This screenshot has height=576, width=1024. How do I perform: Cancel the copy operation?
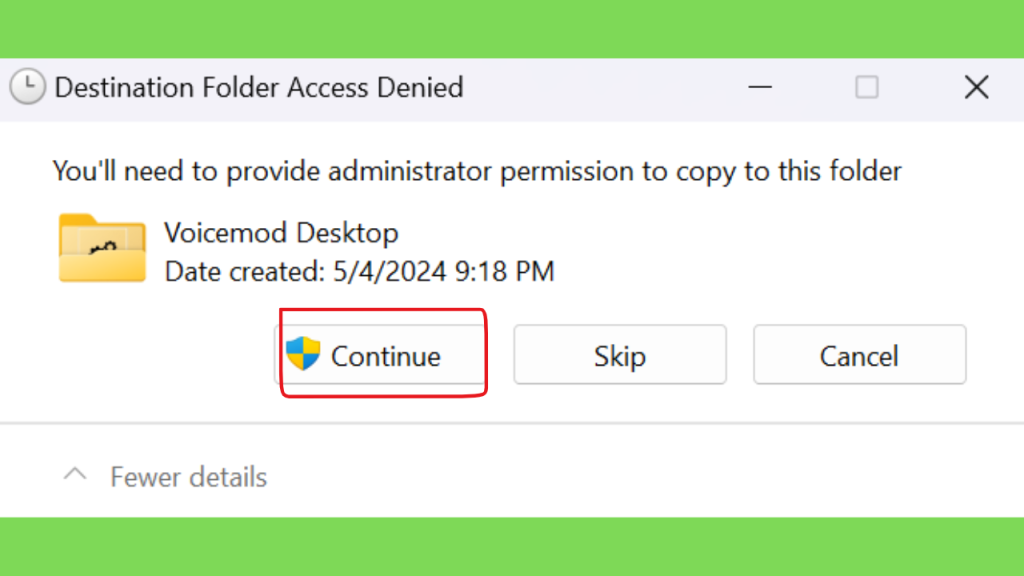[x=859, y=355]
